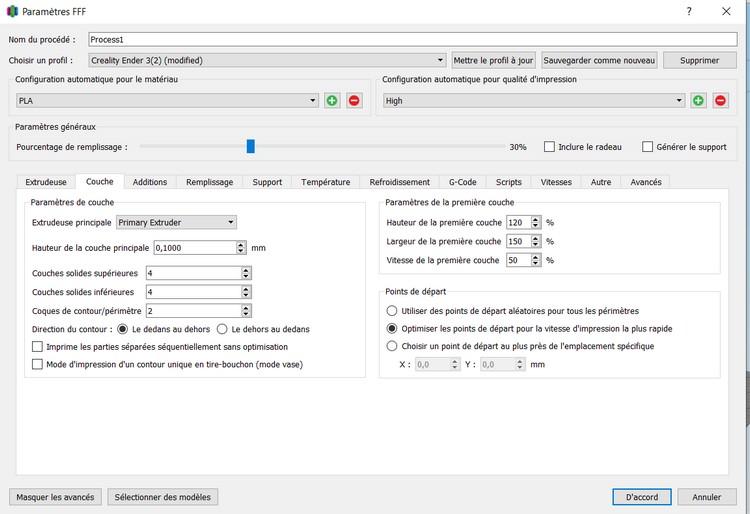Click the first layer width value field
The width and height of the screenshot is (750, 514).
click(x=518, y=241)
